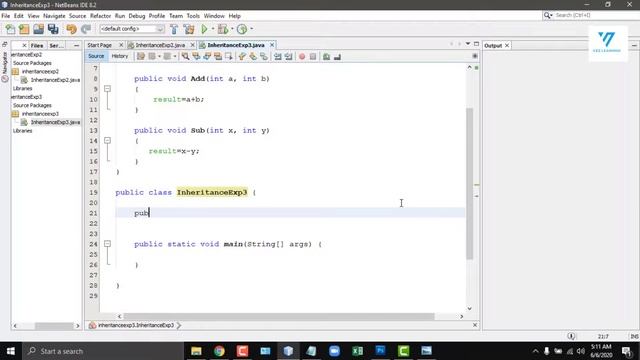640x360 pixels.
Task: Switch to the Services panel tab
Action: point(56,46)
